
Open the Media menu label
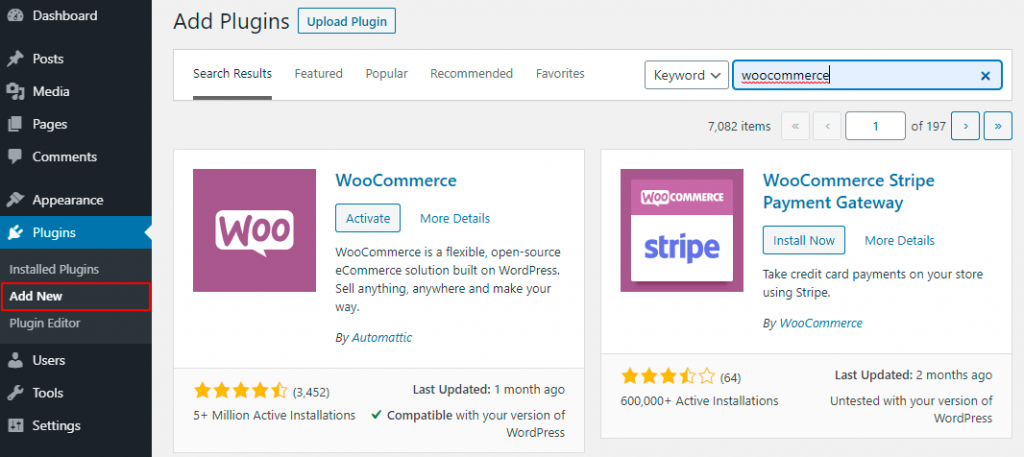click(51, 91)
